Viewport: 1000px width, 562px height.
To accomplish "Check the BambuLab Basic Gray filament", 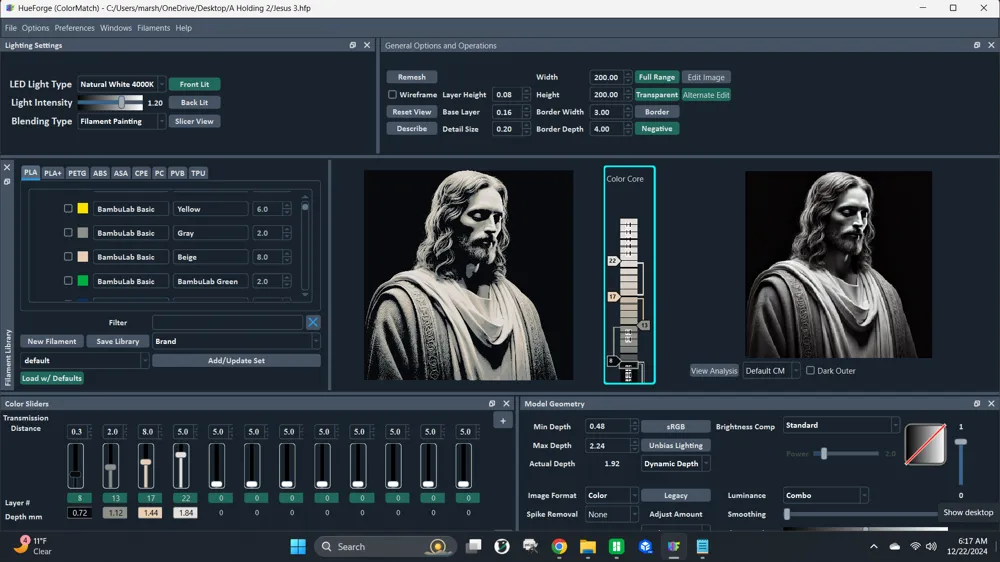I will point(68,233).
